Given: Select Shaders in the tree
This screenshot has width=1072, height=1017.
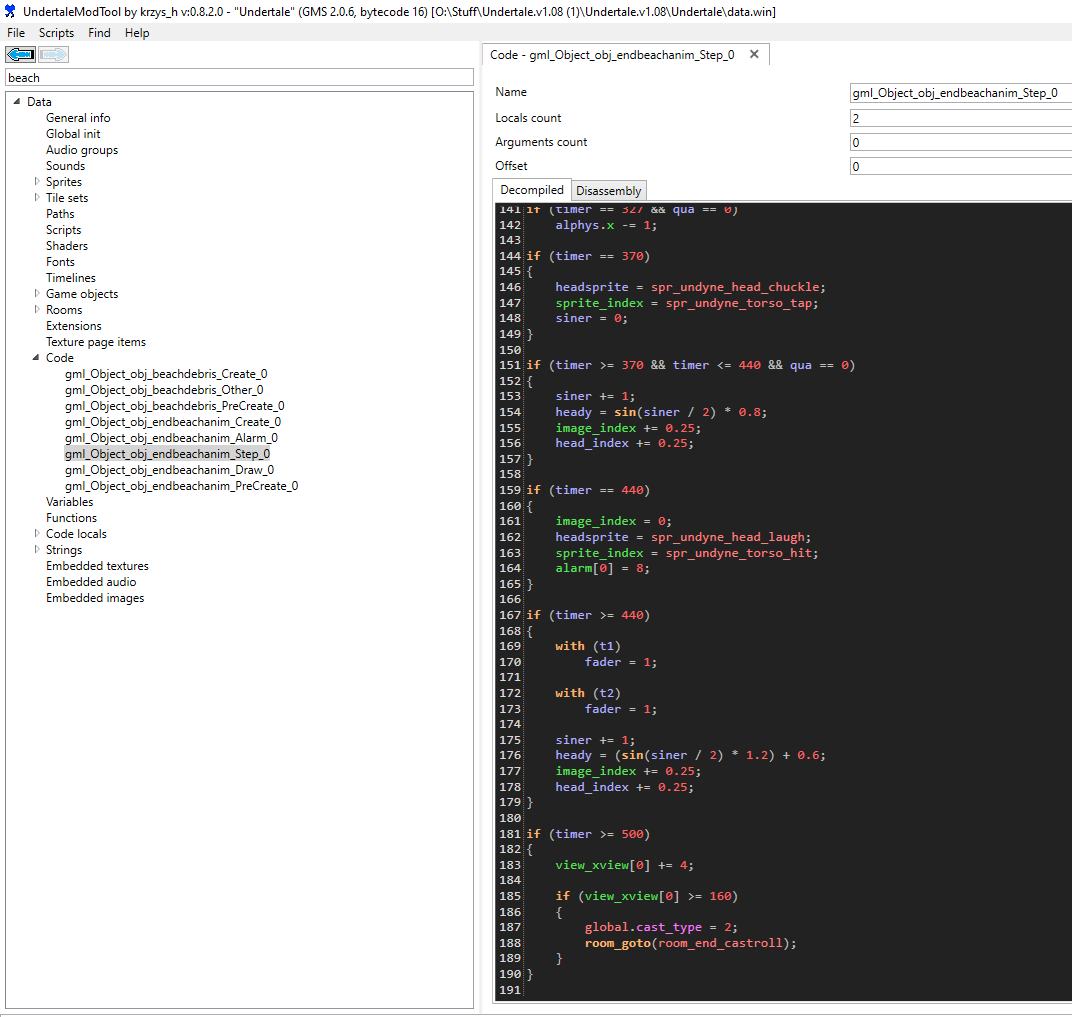Looking at the screenshot, I should point(67,245).
